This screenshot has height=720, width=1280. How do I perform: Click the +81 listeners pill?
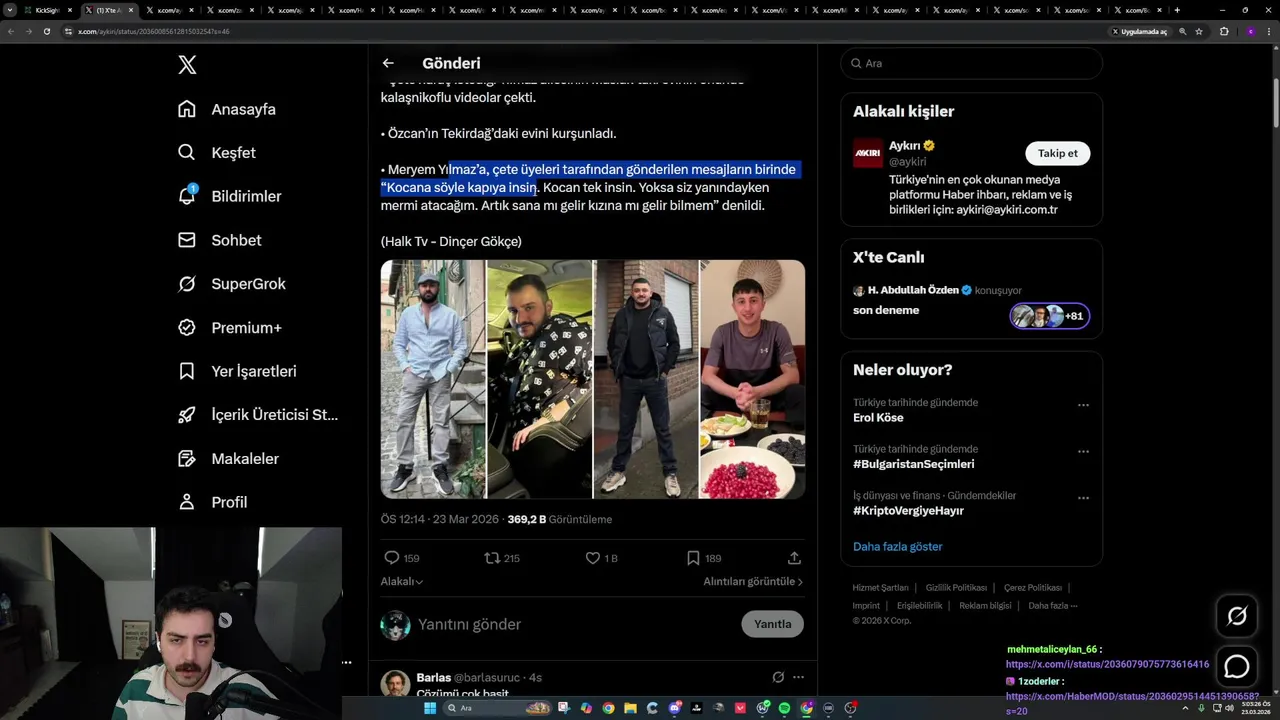[x=1049, y=316]
